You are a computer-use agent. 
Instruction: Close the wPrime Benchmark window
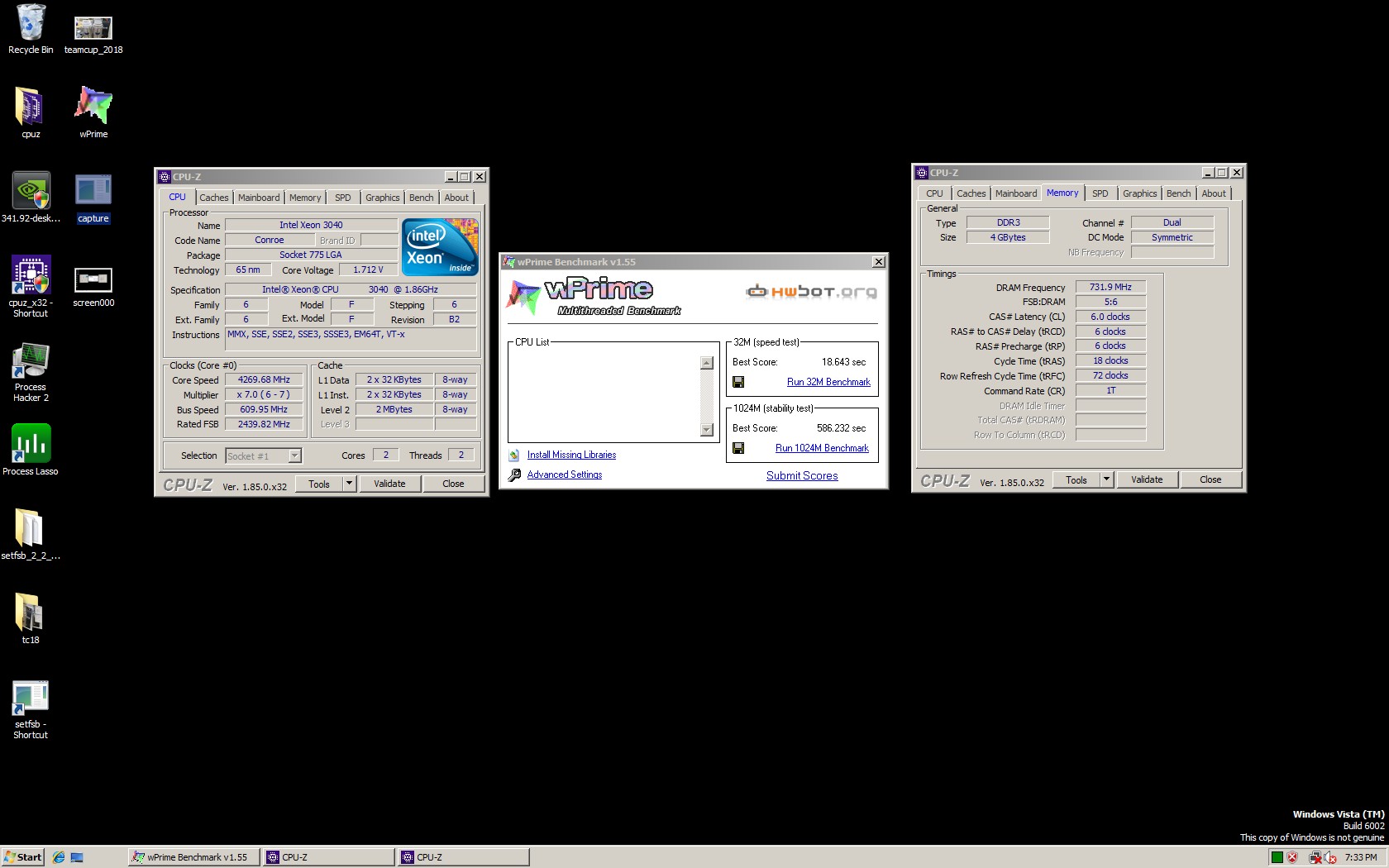[x=879, y=262]
